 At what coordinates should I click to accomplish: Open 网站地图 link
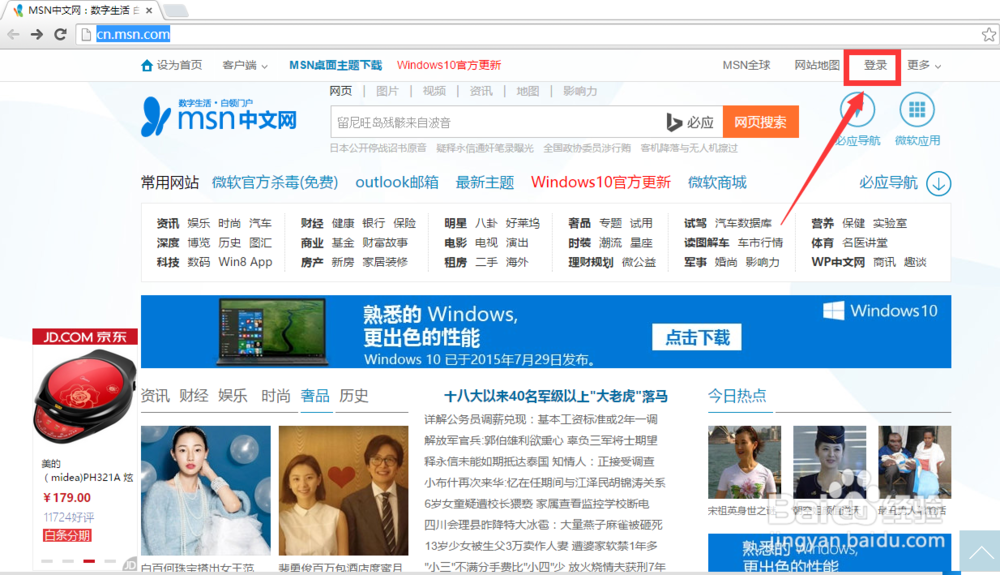tap(817, 65)
